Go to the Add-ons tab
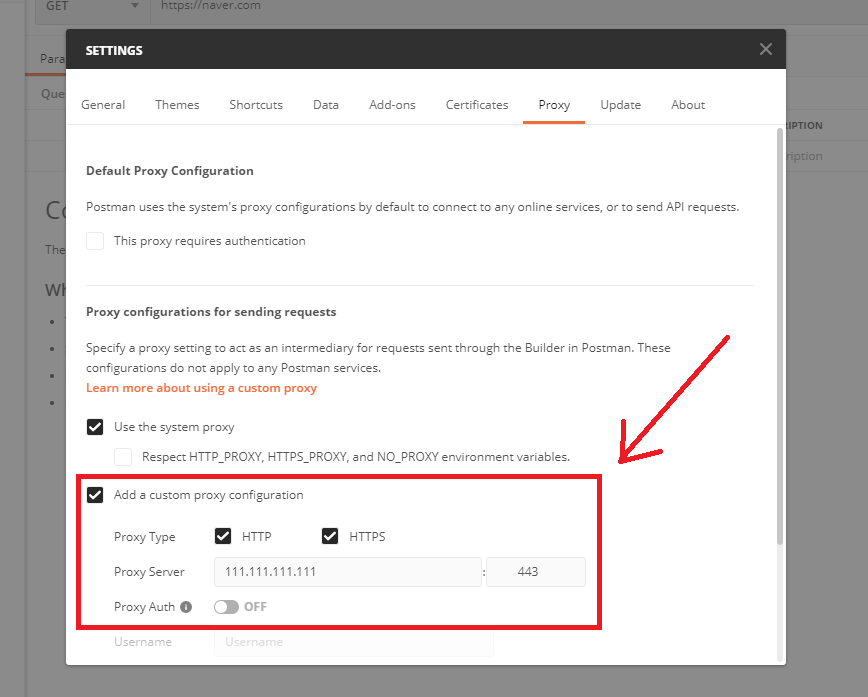Image resolution: width=868 pixels, height=697 pixels. (392, 105)
